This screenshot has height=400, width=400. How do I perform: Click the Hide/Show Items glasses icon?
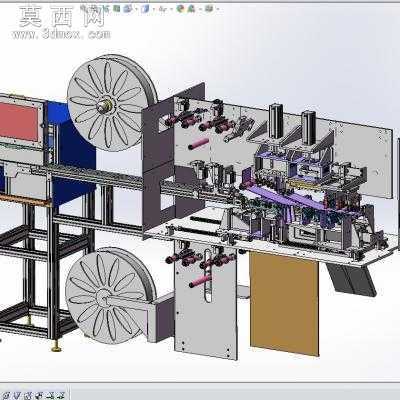163,9
